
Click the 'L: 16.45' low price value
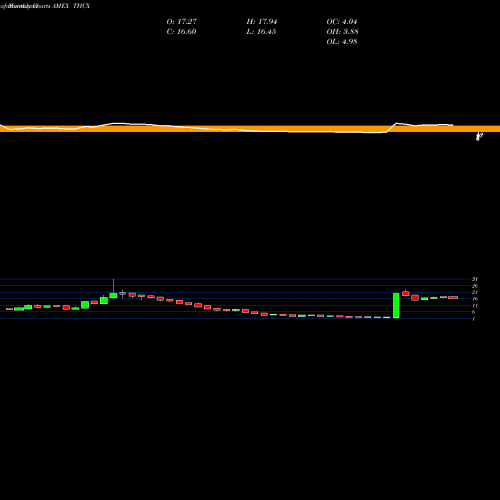261,32
